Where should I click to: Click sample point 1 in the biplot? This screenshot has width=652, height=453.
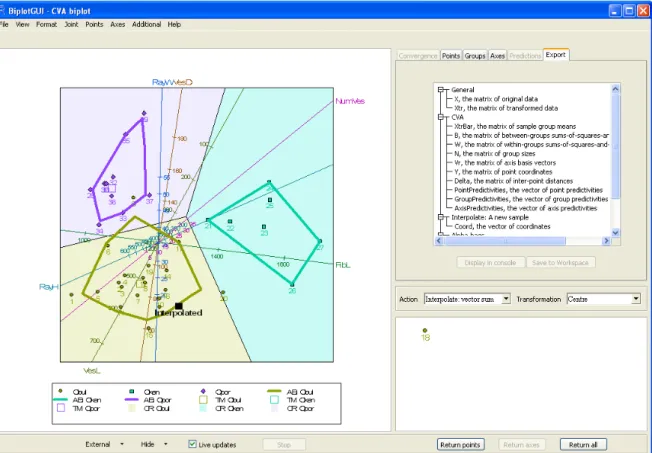(x=72, y=295)
